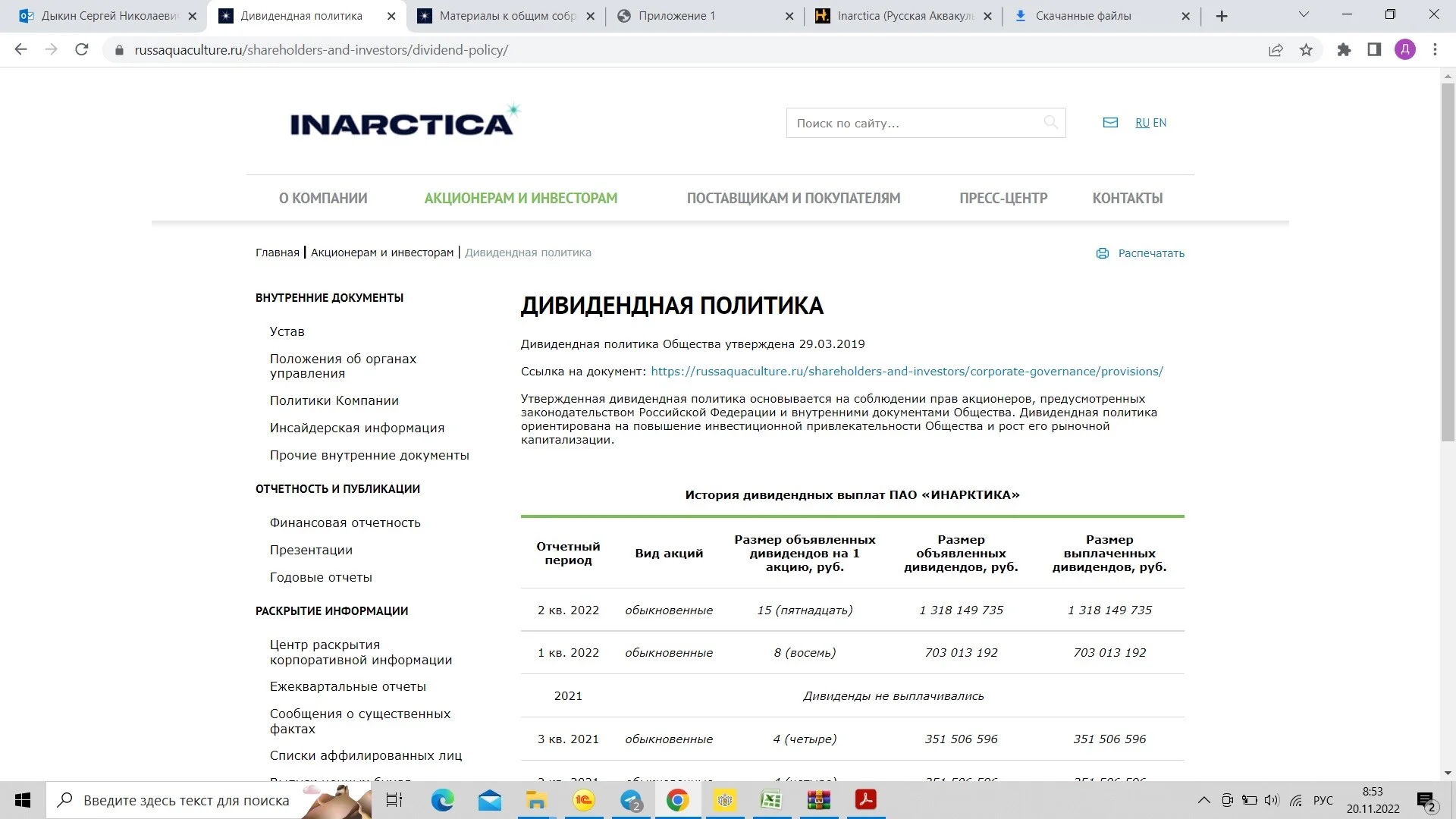Close the Скачанные файлы tab

point(1186,16)
